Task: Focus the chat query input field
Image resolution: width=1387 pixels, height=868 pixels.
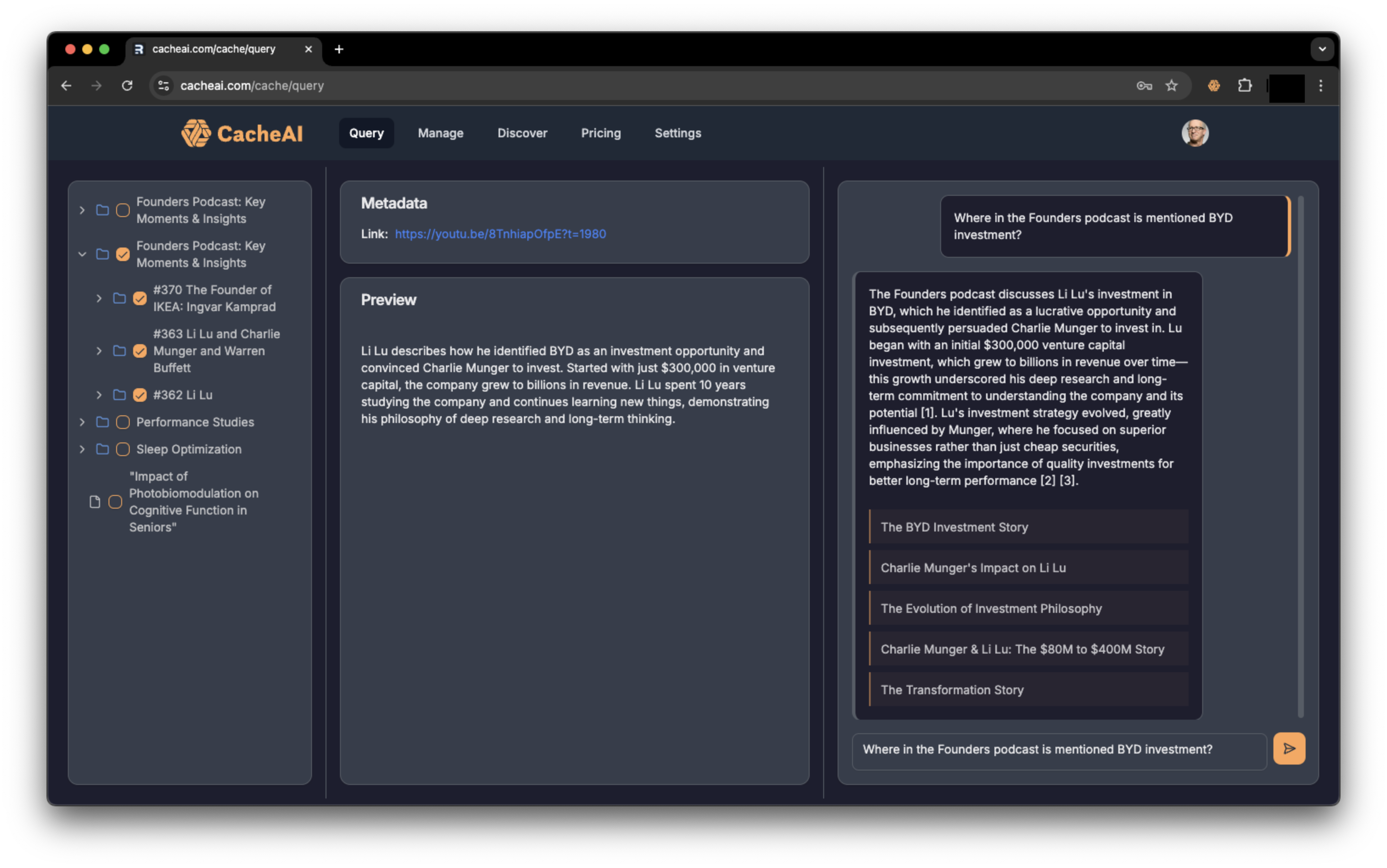Action: pyautogui.click(x=1058, y=749)
